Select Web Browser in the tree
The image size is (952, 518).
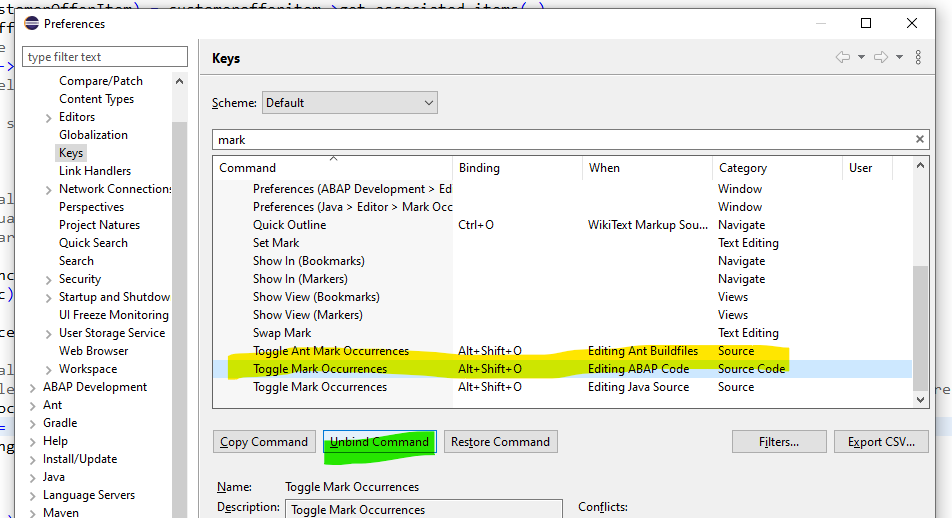coord(94,351)
